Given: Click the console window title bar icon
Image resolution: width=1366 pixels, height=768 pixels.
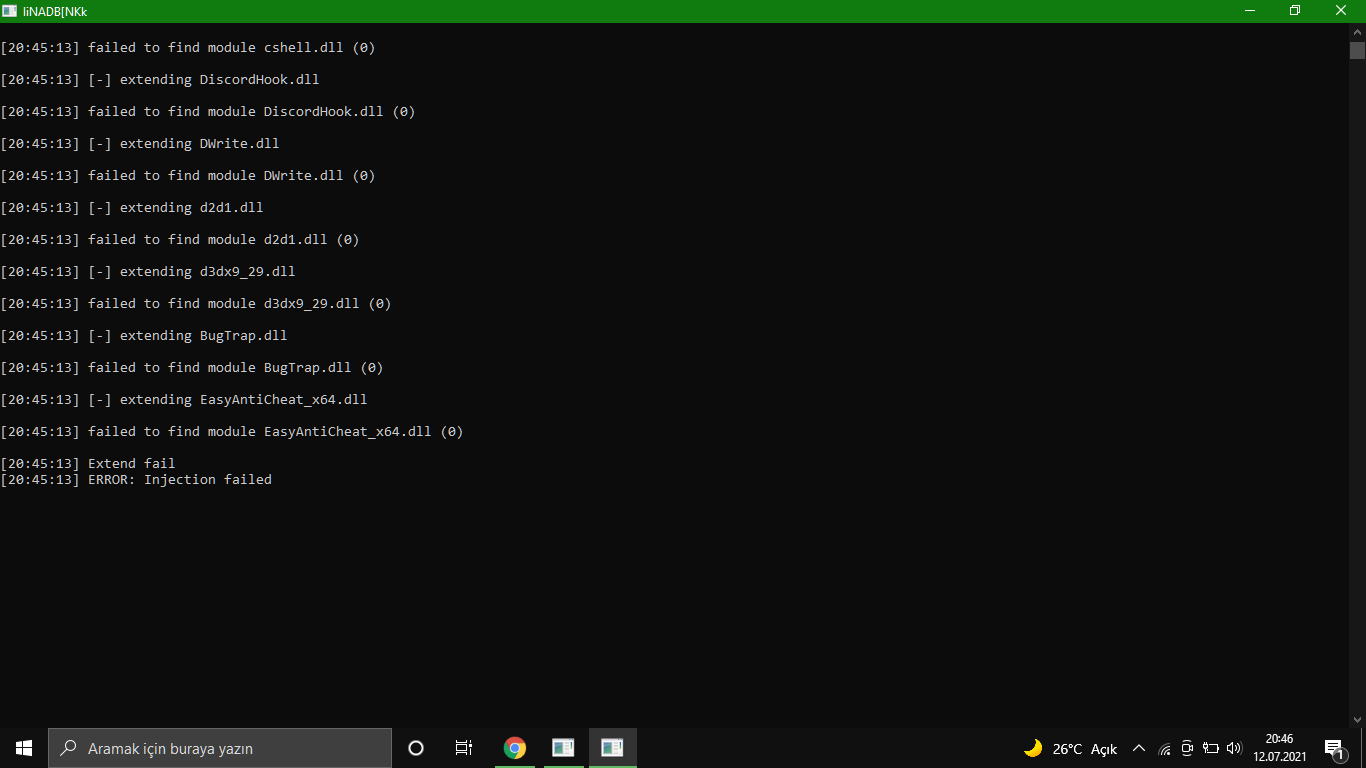Looking at the screenshot, I should [x=9, y=11].
